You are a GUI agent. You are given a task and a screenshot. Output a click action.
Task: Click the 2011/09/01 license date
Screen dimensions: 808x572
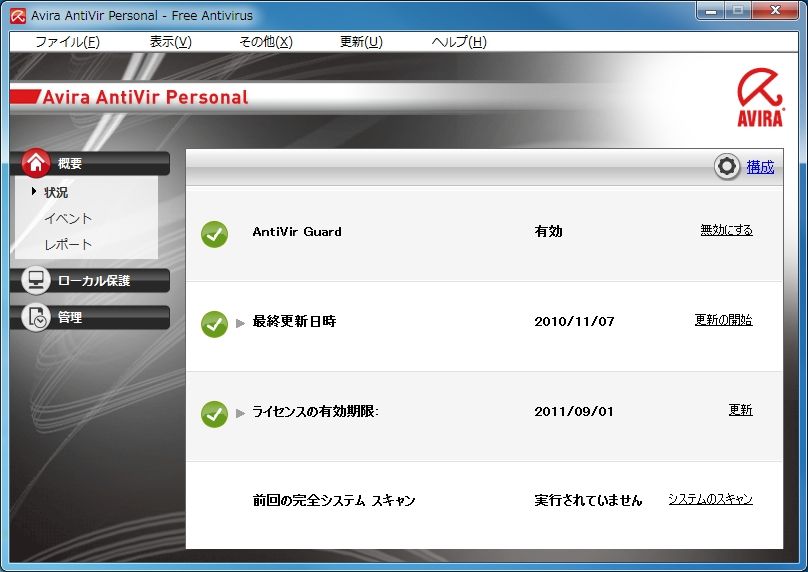click(574, 411)
